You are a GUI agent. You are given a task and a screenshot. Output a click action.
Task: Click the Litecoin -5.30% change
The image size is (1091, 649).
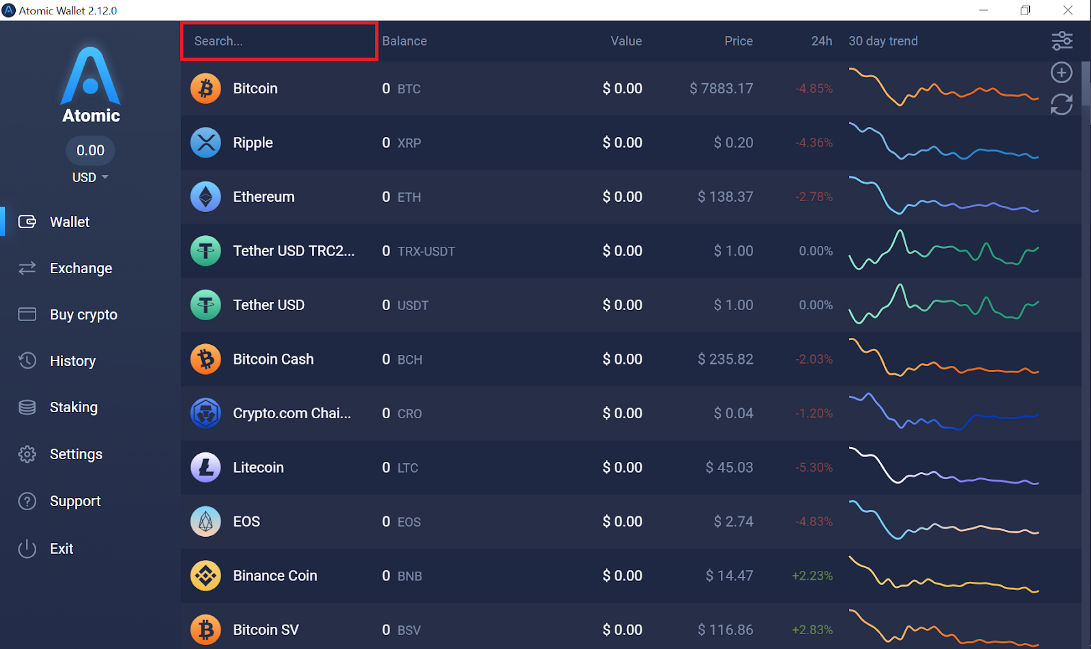pos(813,467)
